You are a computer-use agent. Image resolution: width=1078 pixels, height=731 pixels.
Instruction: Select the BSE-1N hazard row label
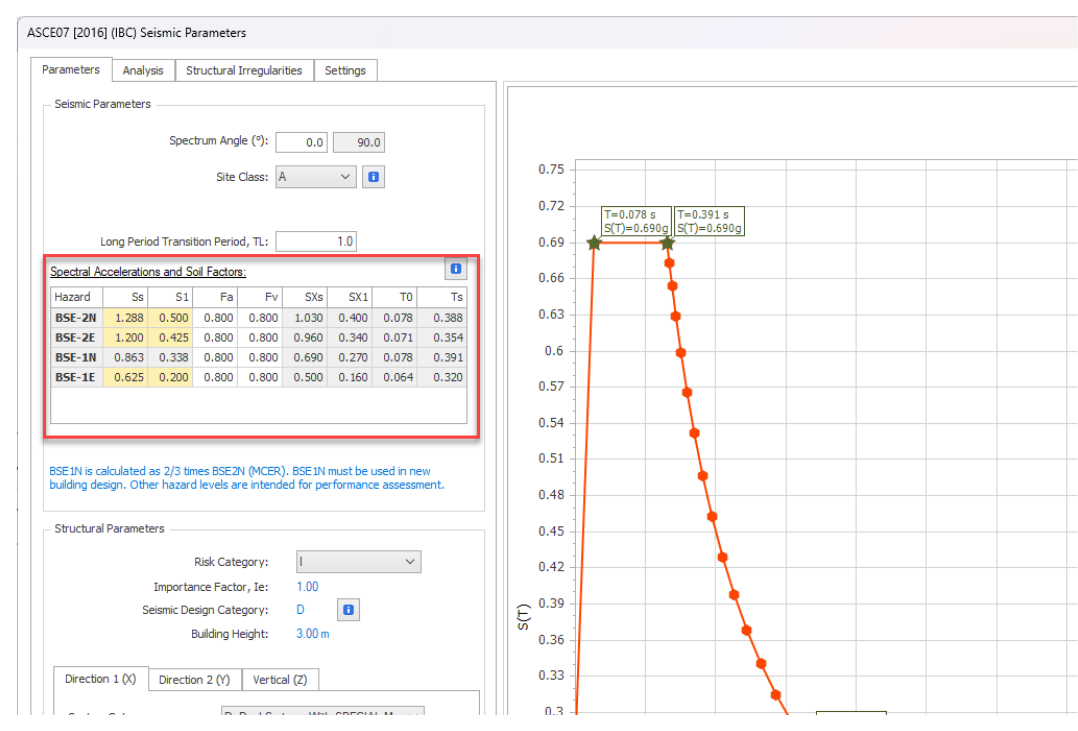point(76,358)
